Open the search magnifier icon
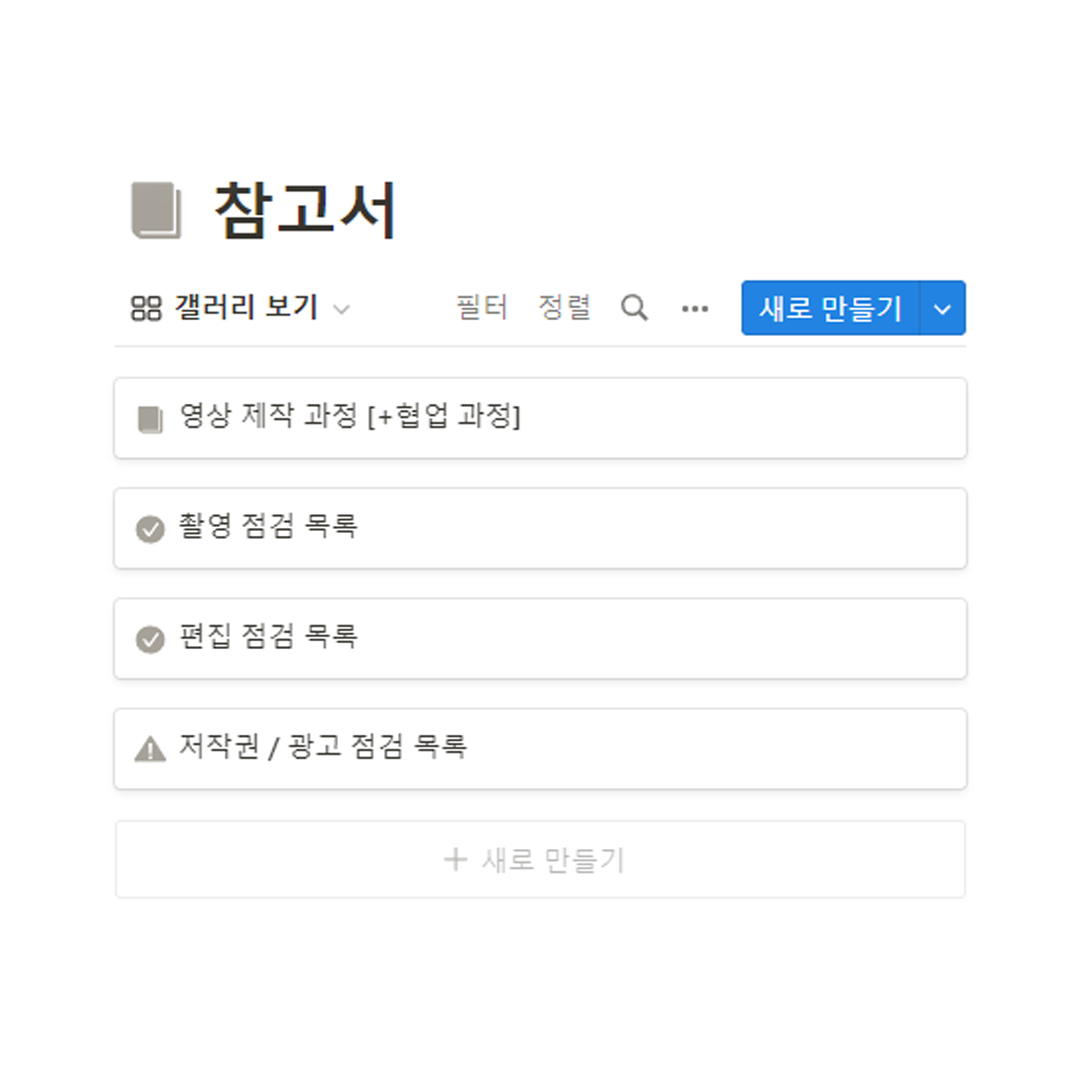This screenshot has height=1080, width=1080. 634,308
